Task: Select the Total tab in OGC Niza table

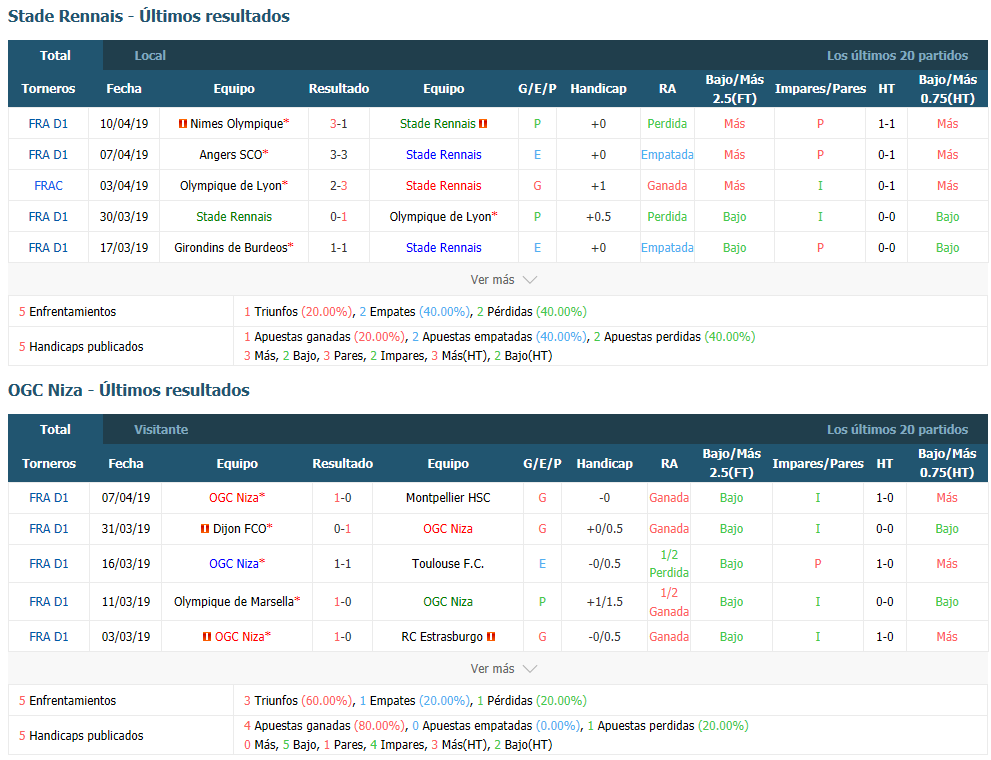Action: pyautogui.click(x=55, y=430)
